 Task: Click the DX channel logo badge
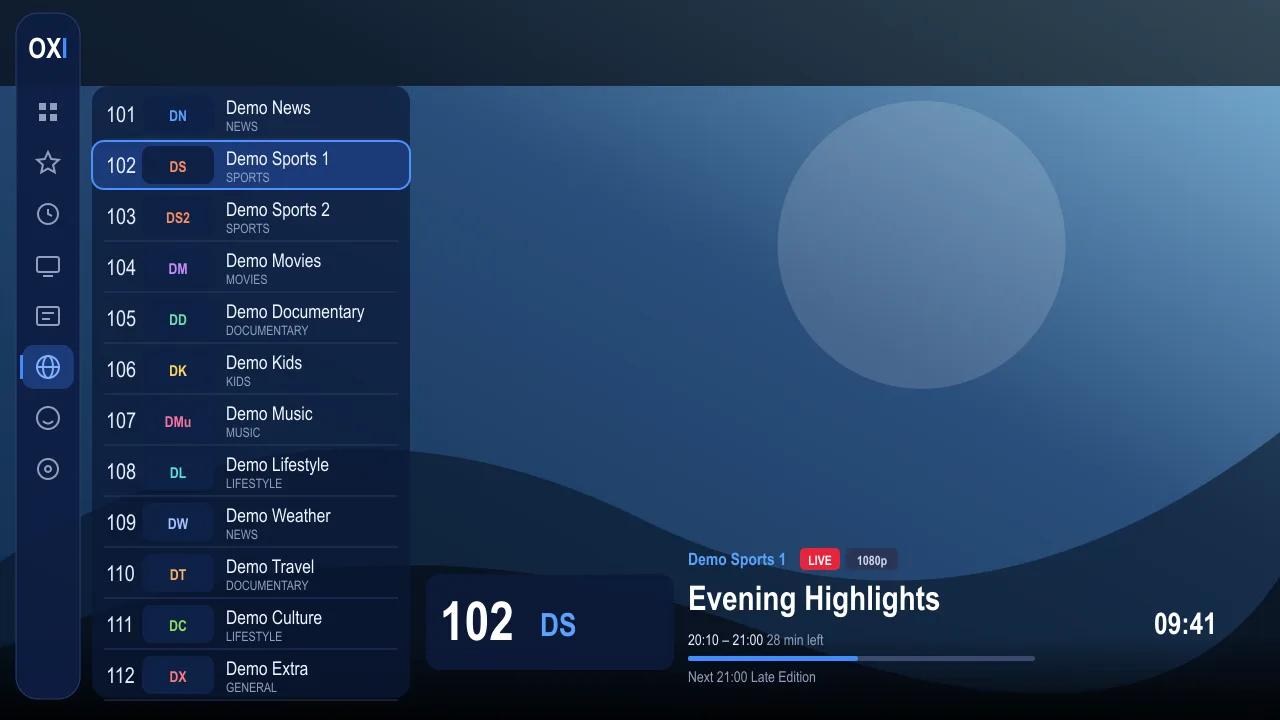(178, 677)
